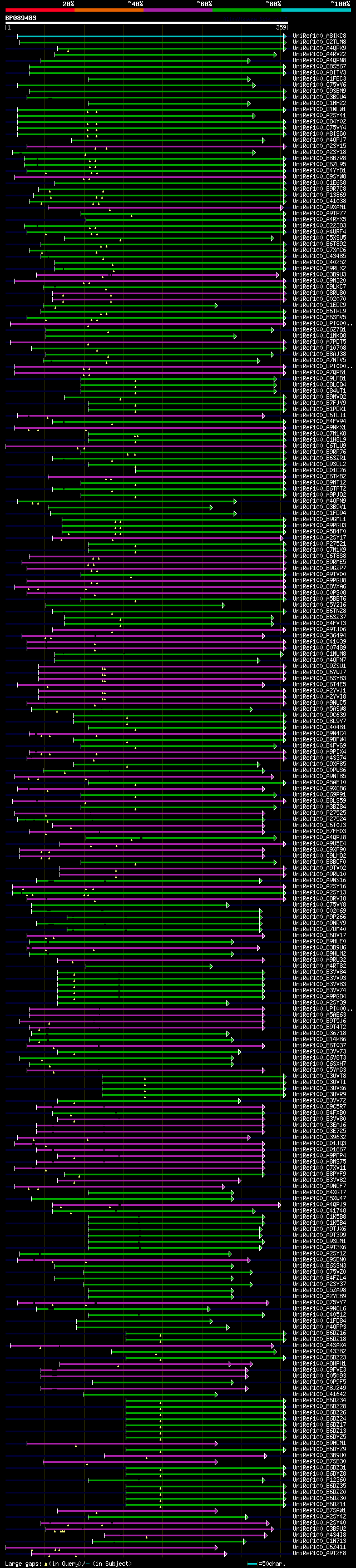356x1568 pixels.
Task: Select UniRef100_P27521 label
Action: coord(319,544)
